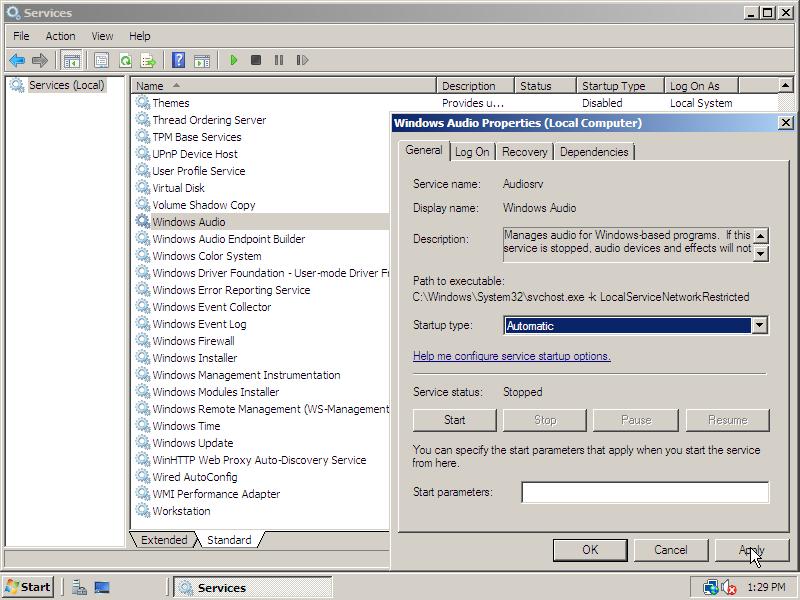Image resolution: width=800 pixels, height=600 pixels.
Task: Select the Volume Shadow Copy service
Action: pyautogui.click(x=204, y=205)
